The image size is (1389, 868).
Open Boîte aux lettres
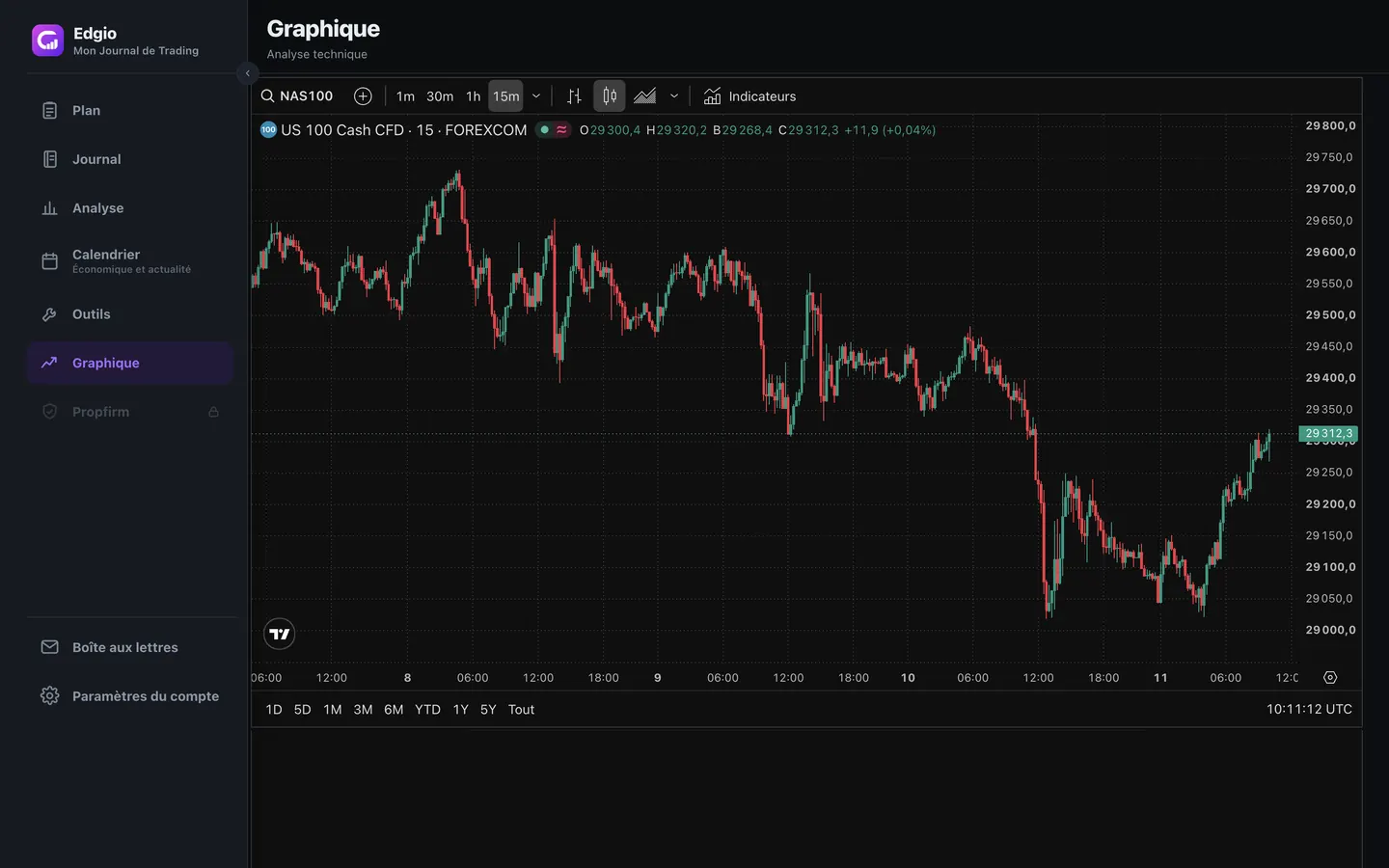click(x=130, y=648)
